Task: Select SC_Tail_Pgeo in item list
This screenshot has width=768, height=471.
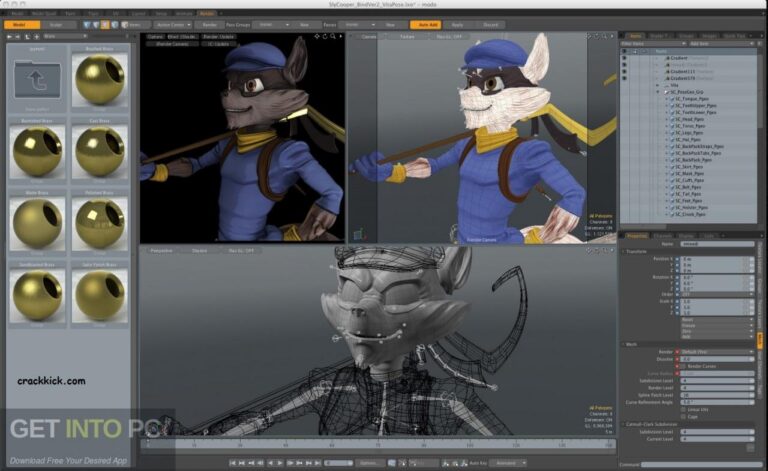Action: pyautogui.click(x=688, y=194)
